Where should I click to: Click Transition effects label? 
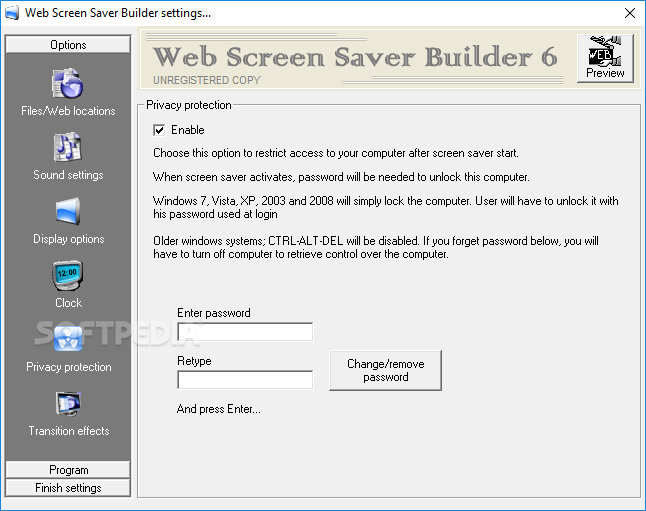coord(69,431)
